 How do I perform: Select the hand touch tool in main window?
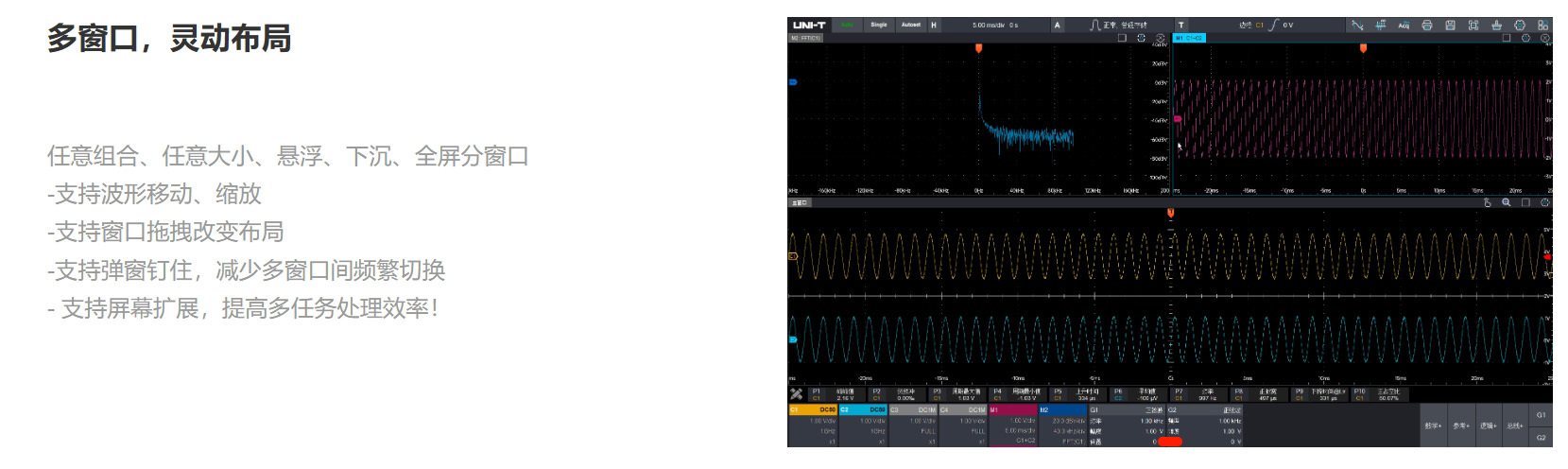[1488, 202]
